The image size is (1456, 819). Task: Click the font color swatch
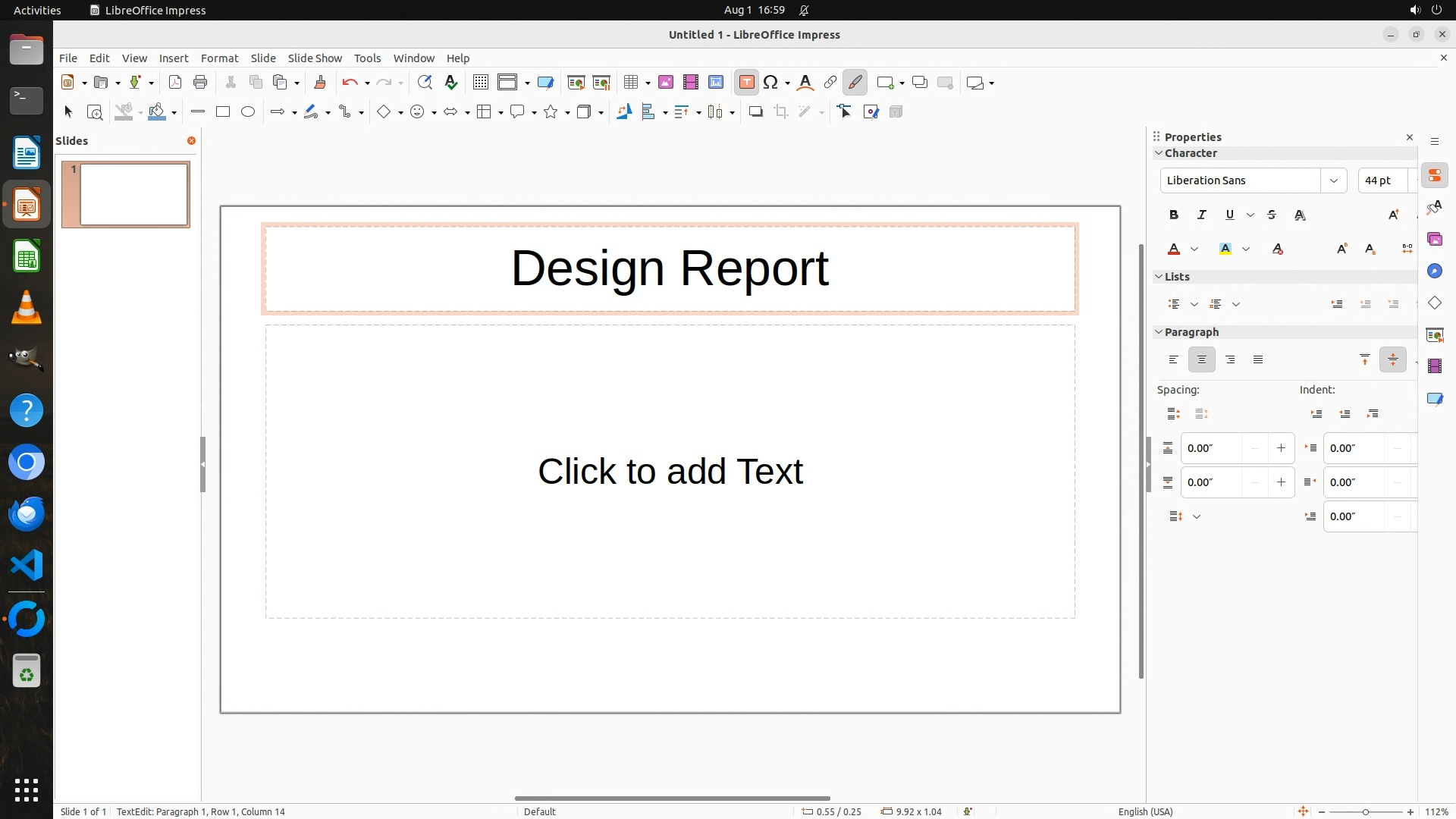(x=1174, y=249)
